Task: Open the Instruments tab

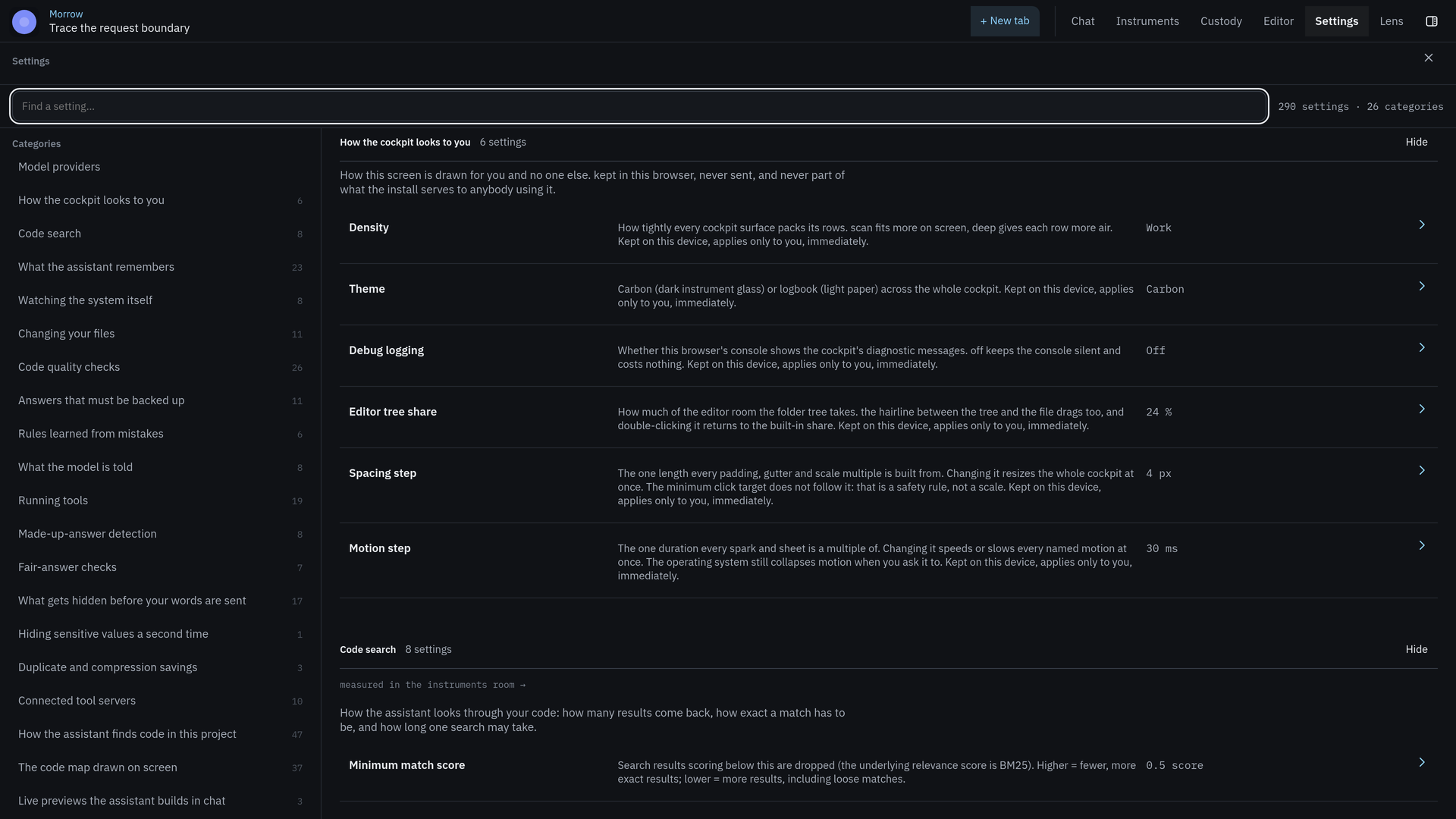Action: point(1147,21)
